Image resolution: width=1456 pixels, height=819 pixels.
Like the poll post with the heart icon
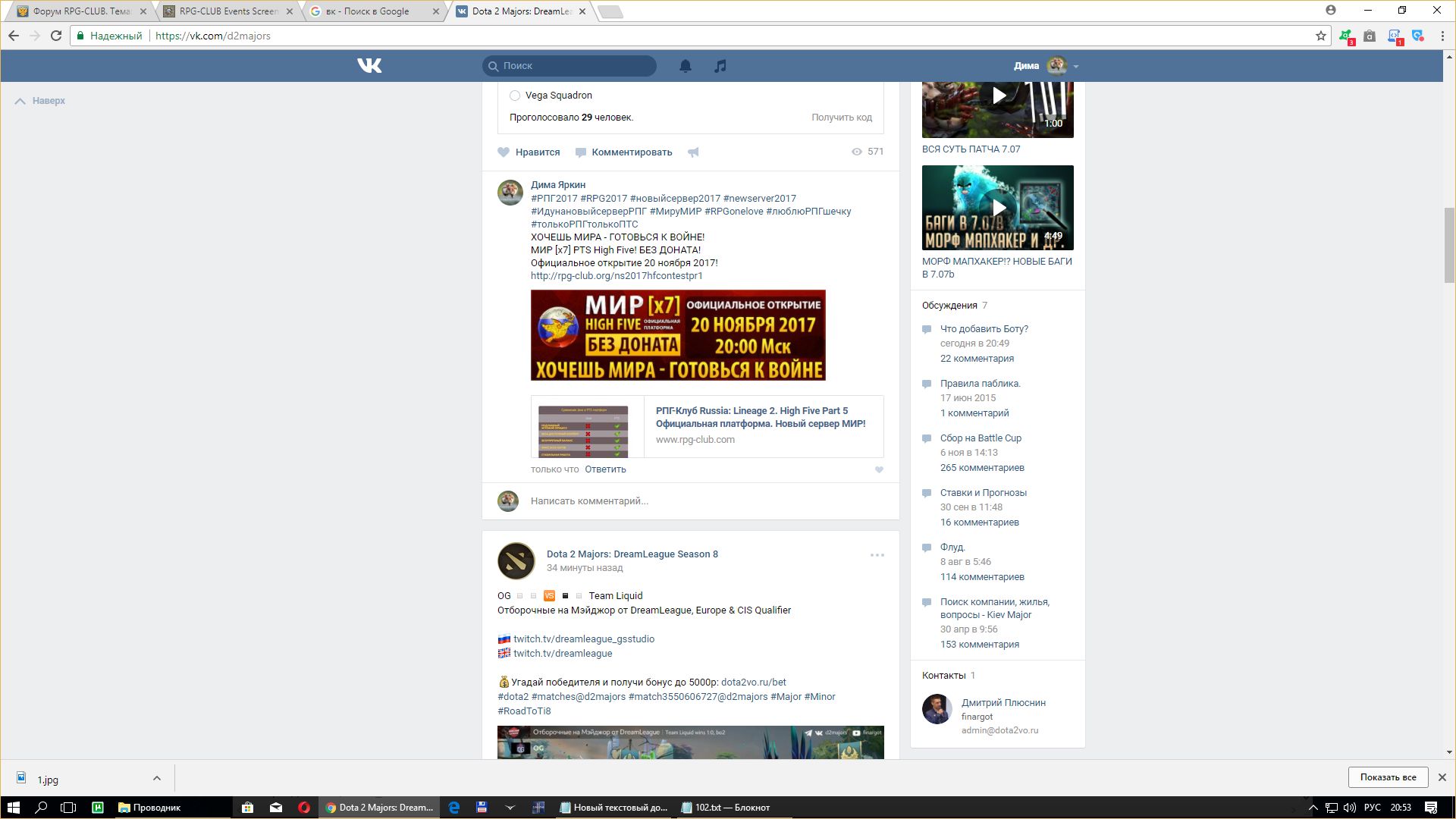[504, 152]
